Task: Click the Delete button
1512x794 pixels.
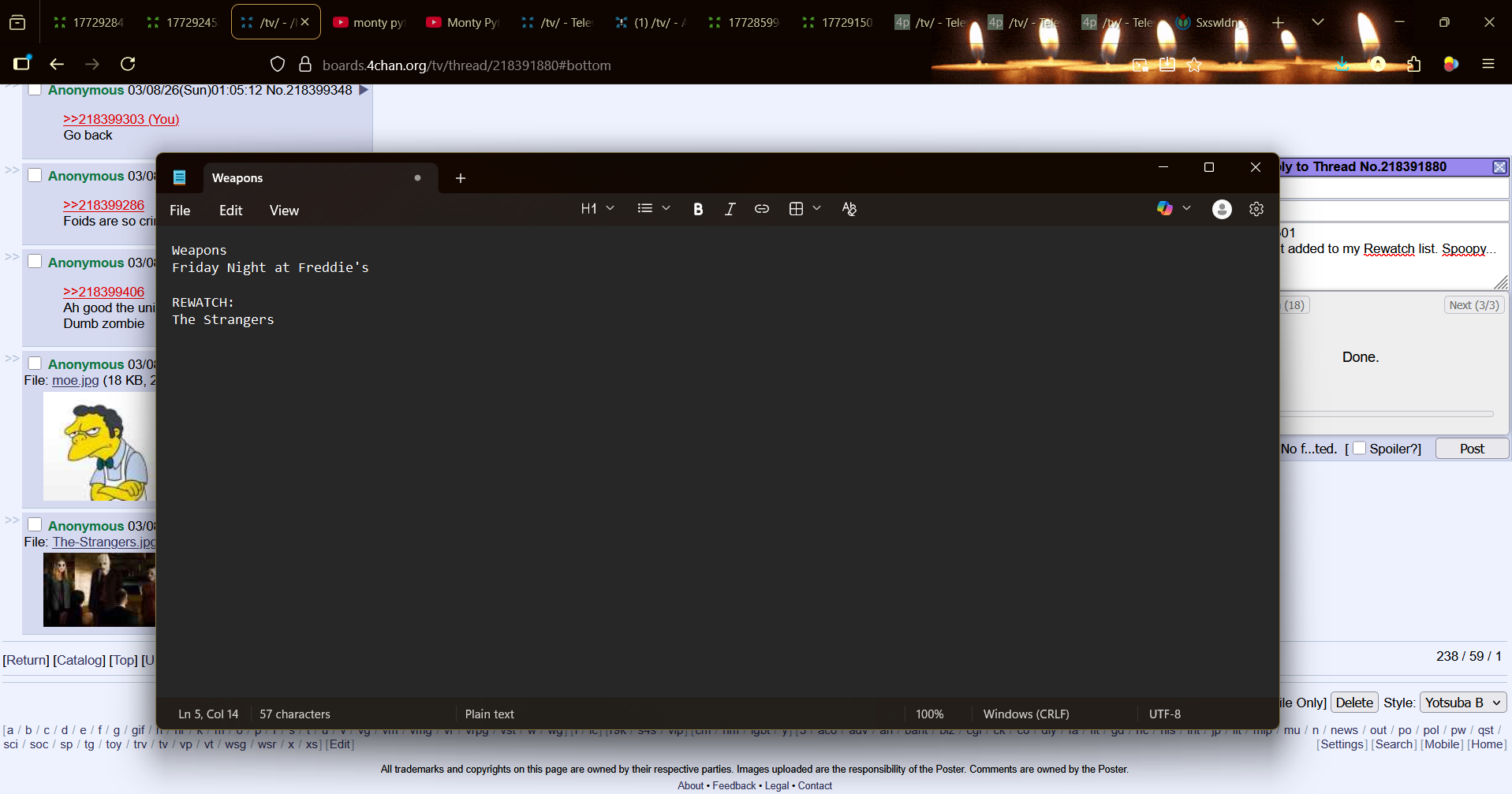Action: pyautogui.click(x=1354, y=703)
